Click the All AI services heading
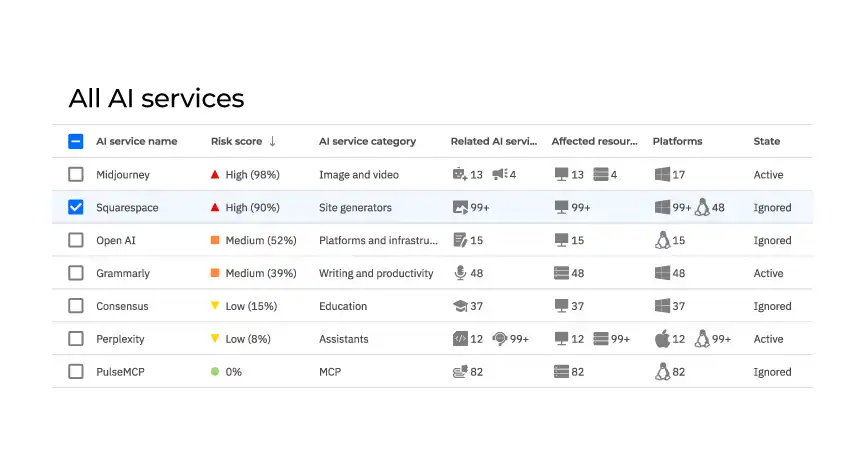Viewport: 865px width, 460px height. (x=156, y=99)
